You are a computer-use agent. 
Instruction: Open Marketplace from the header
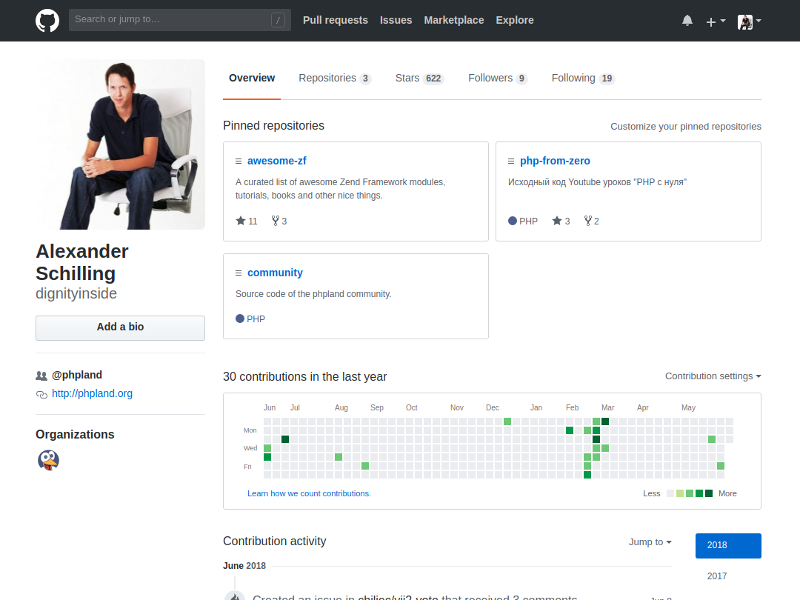(454, 20)
